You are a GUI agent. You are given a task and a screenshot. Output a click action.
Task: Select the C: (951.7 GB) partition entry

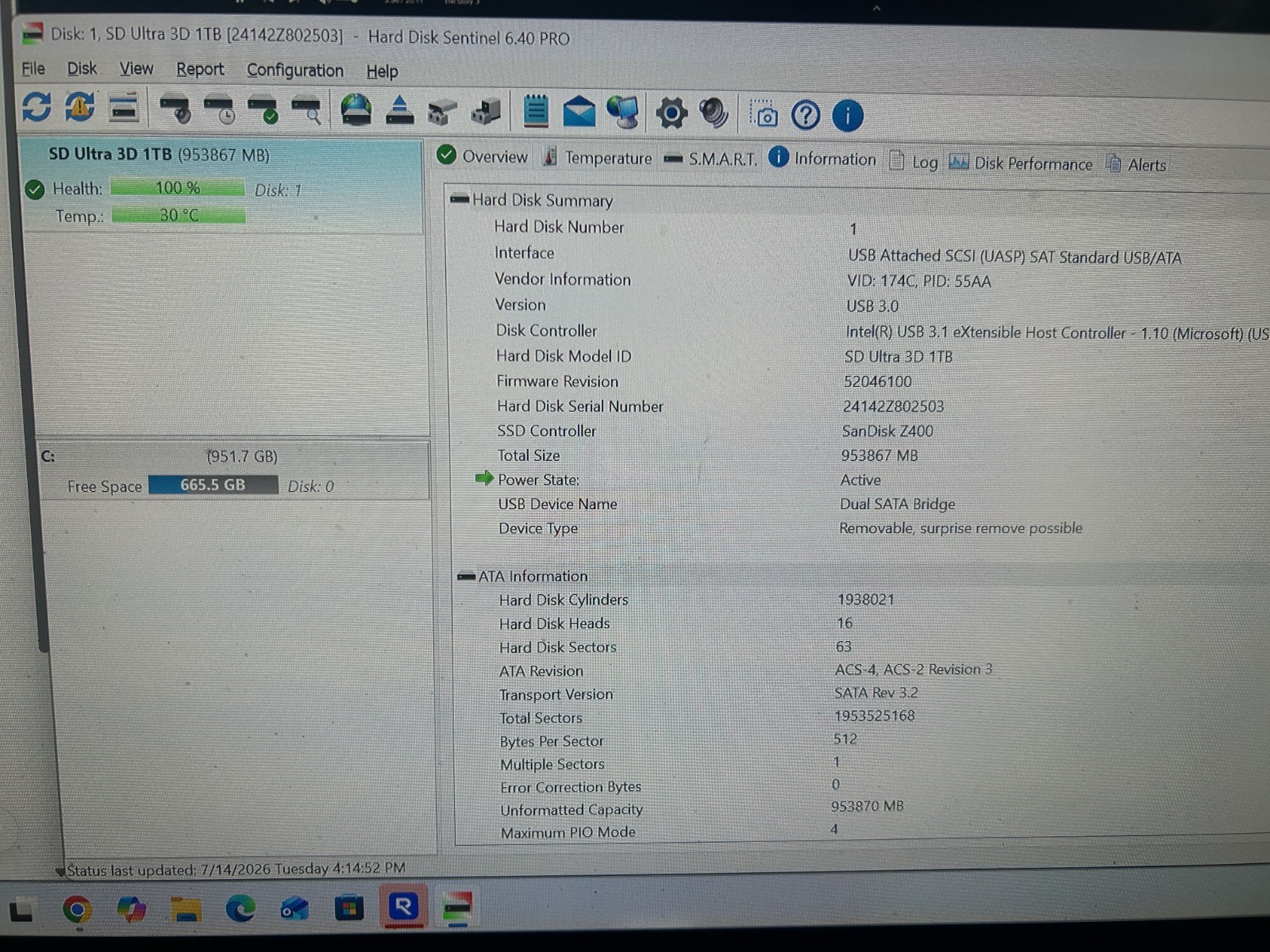233,470
